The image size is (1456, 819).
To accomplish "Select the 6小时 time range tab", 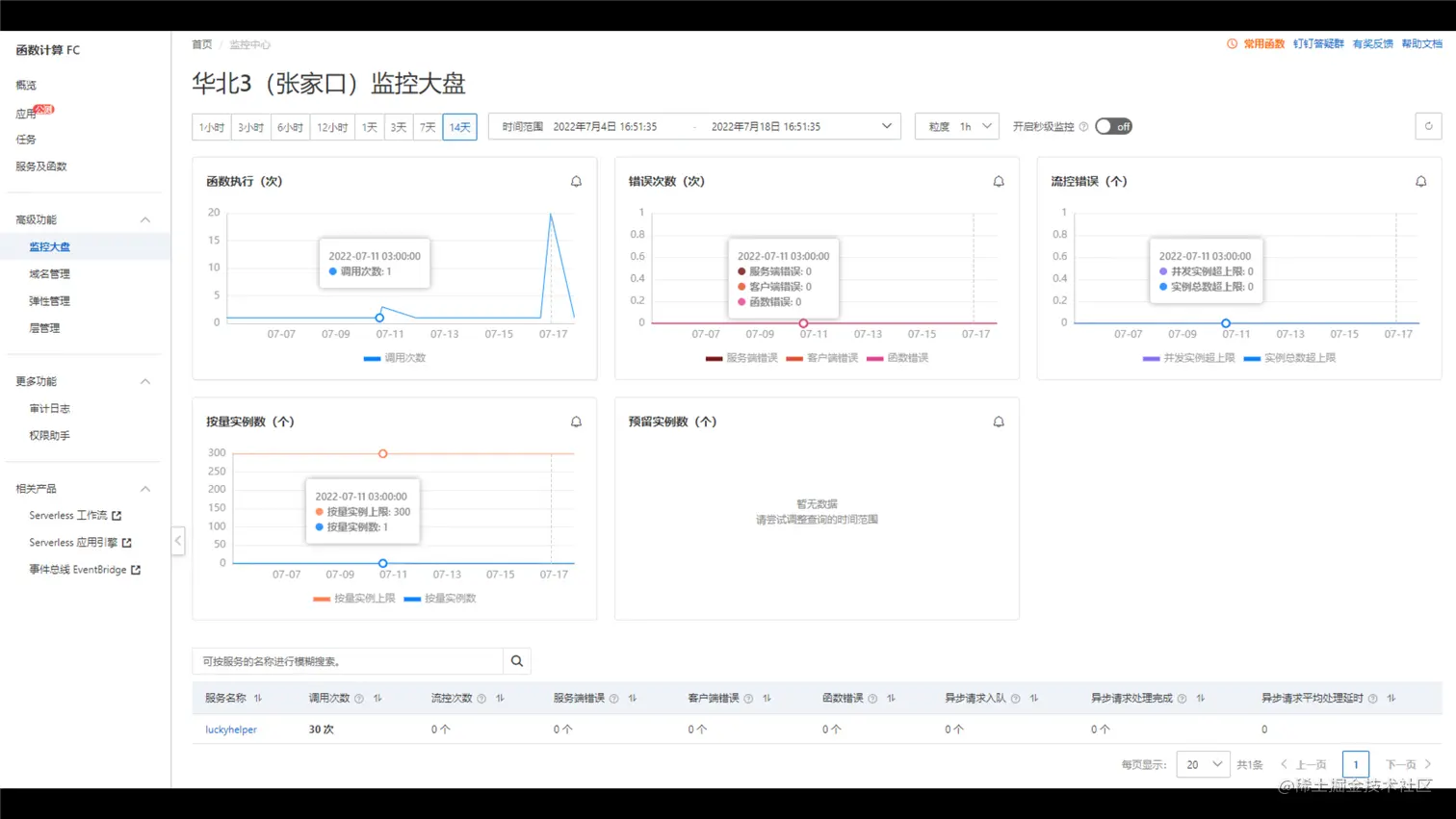I will tap(290, 127).
